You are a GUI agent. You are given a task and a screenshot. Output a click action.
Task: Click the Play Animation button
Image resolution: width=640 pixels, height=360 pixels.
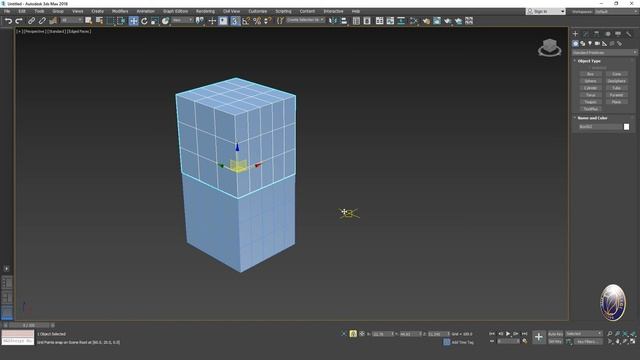[508, 334]
